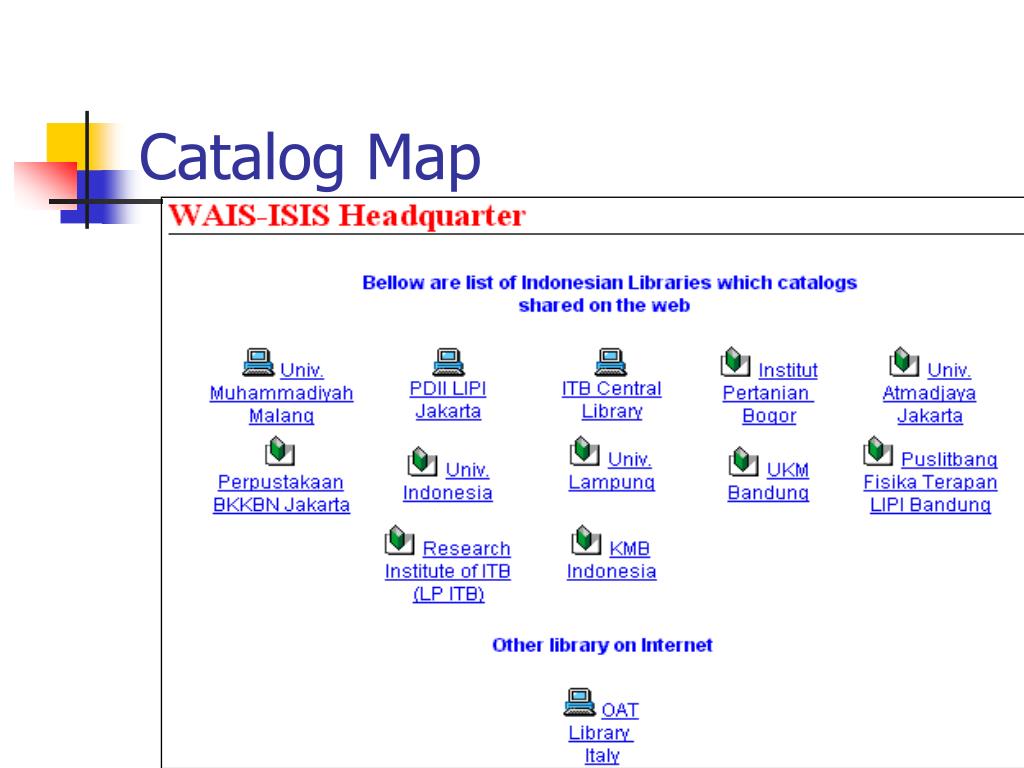Click the book icon beside UKM Bandung
Image resolution: width=1024 pixels, height=768 pixels.
743,462
